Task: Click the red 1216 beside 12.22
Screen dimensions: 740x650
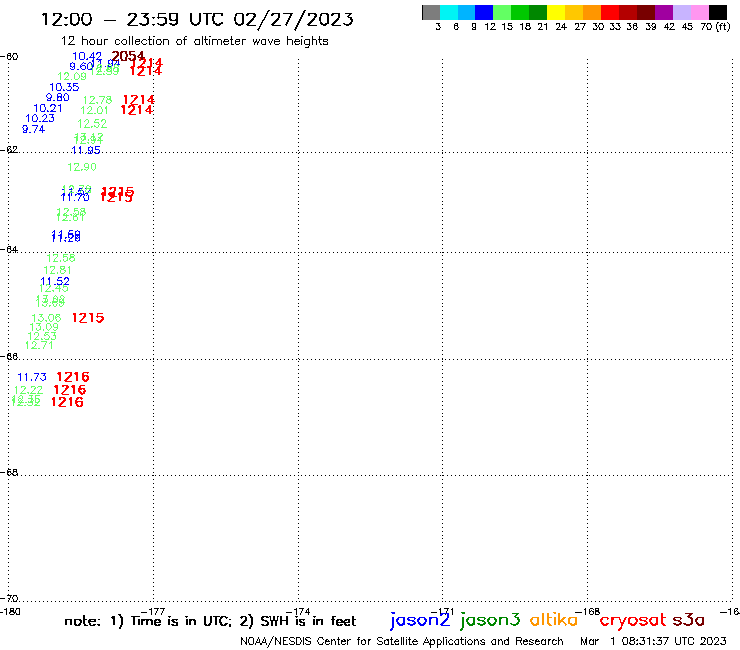Action: coord(70,390)
